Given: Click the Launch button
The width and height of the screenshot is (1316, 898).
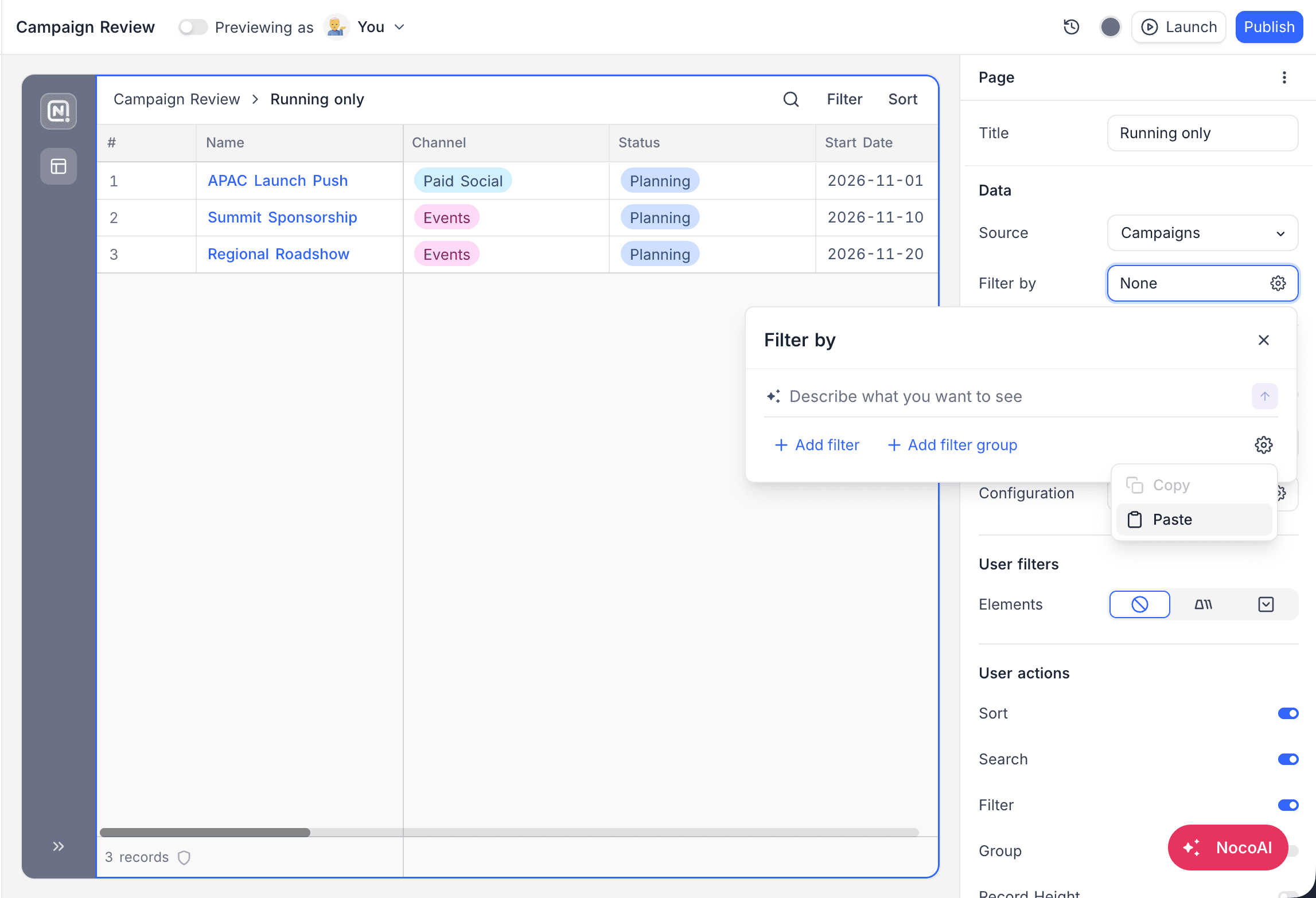Looking at the screenshot, I should [1179, 27].
